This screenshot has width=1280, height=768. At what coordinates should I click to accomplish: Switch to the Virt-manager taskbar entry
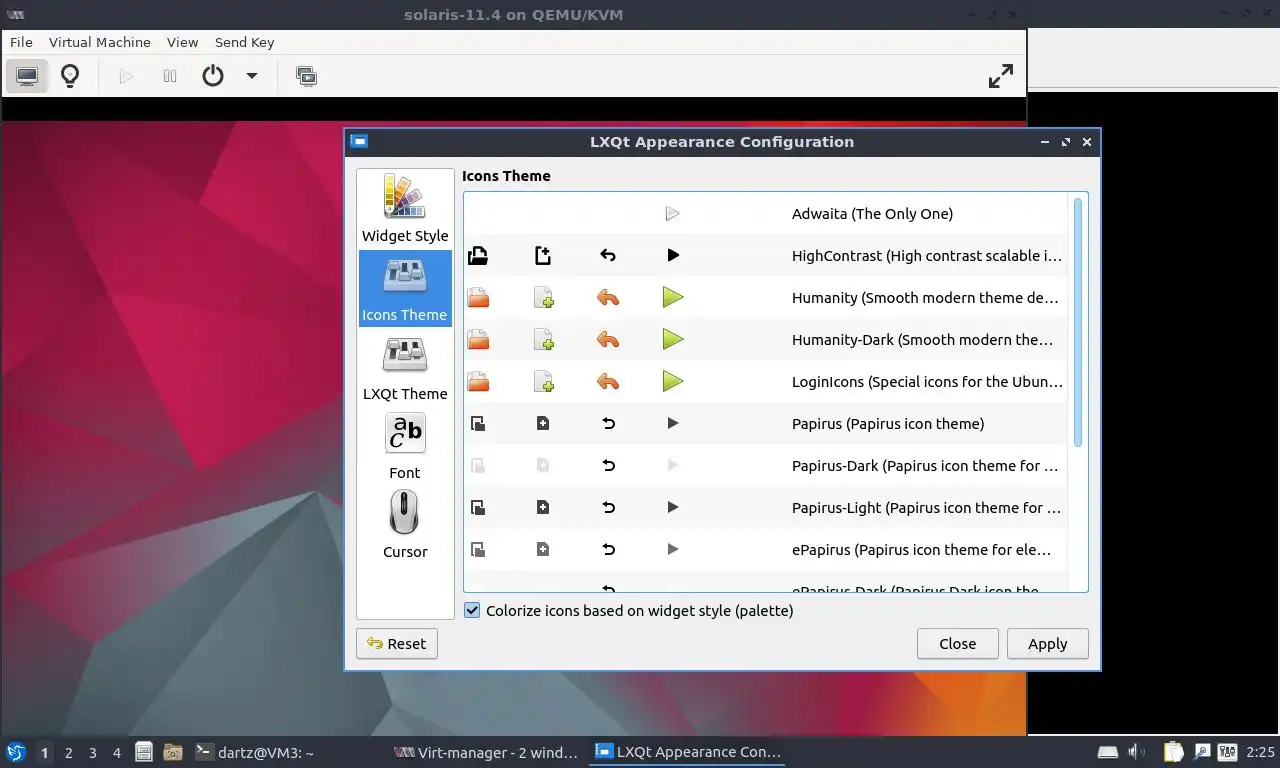click(x=487, y=752)
